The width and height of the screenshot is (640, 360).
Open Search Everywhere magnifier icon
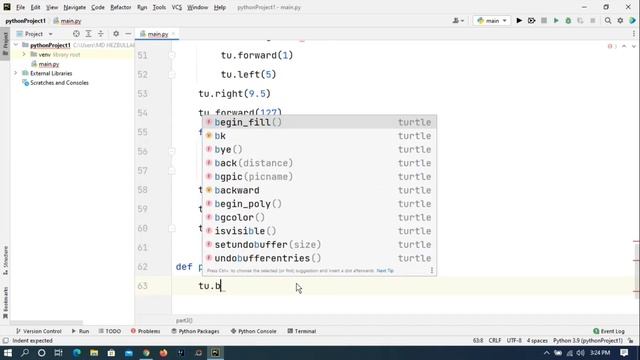click(x=608, y=20)
